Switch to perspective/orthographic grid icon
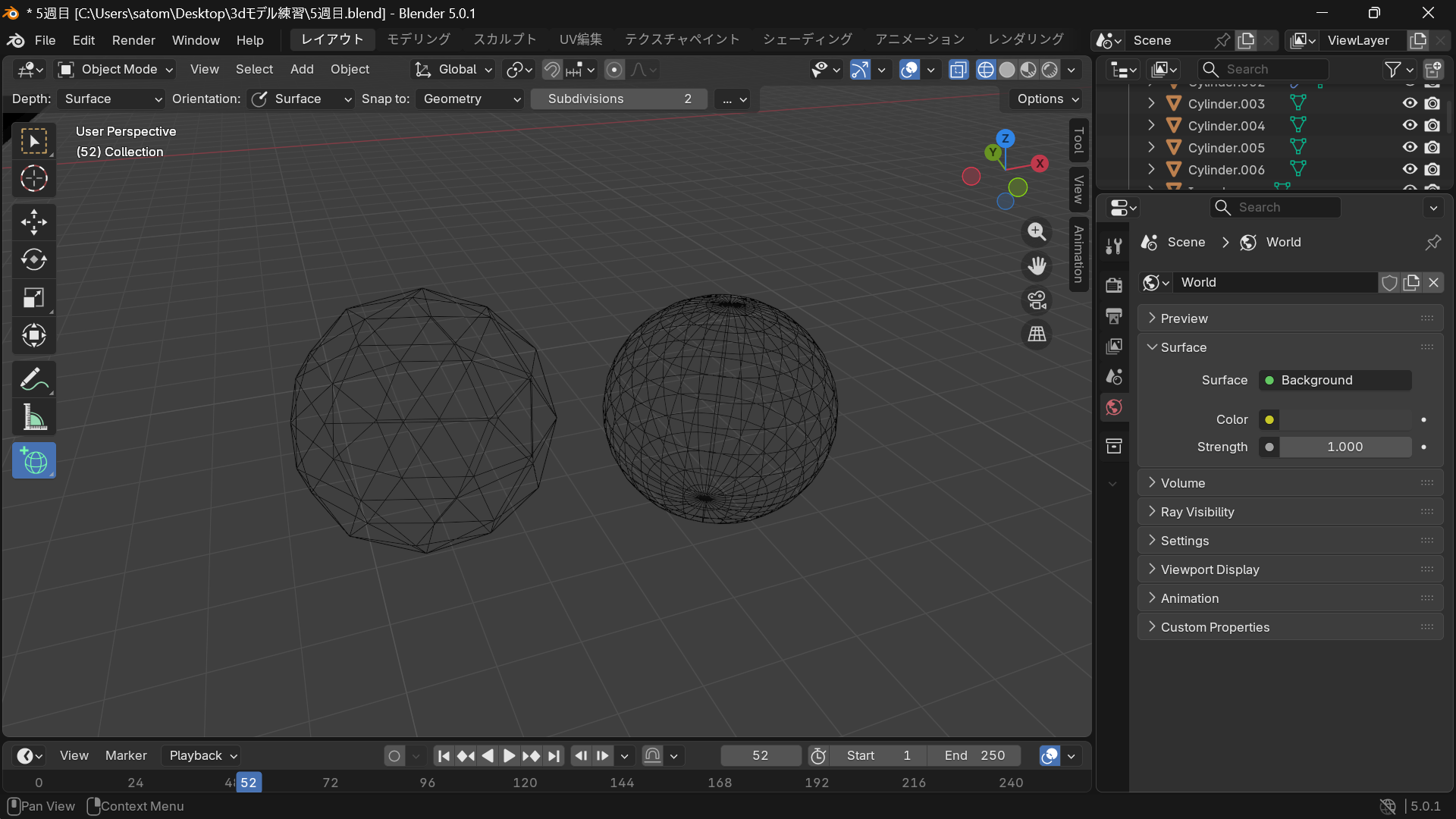Screen dimensions: 1456x819 pyautogui.click(x=1037, y=334)
